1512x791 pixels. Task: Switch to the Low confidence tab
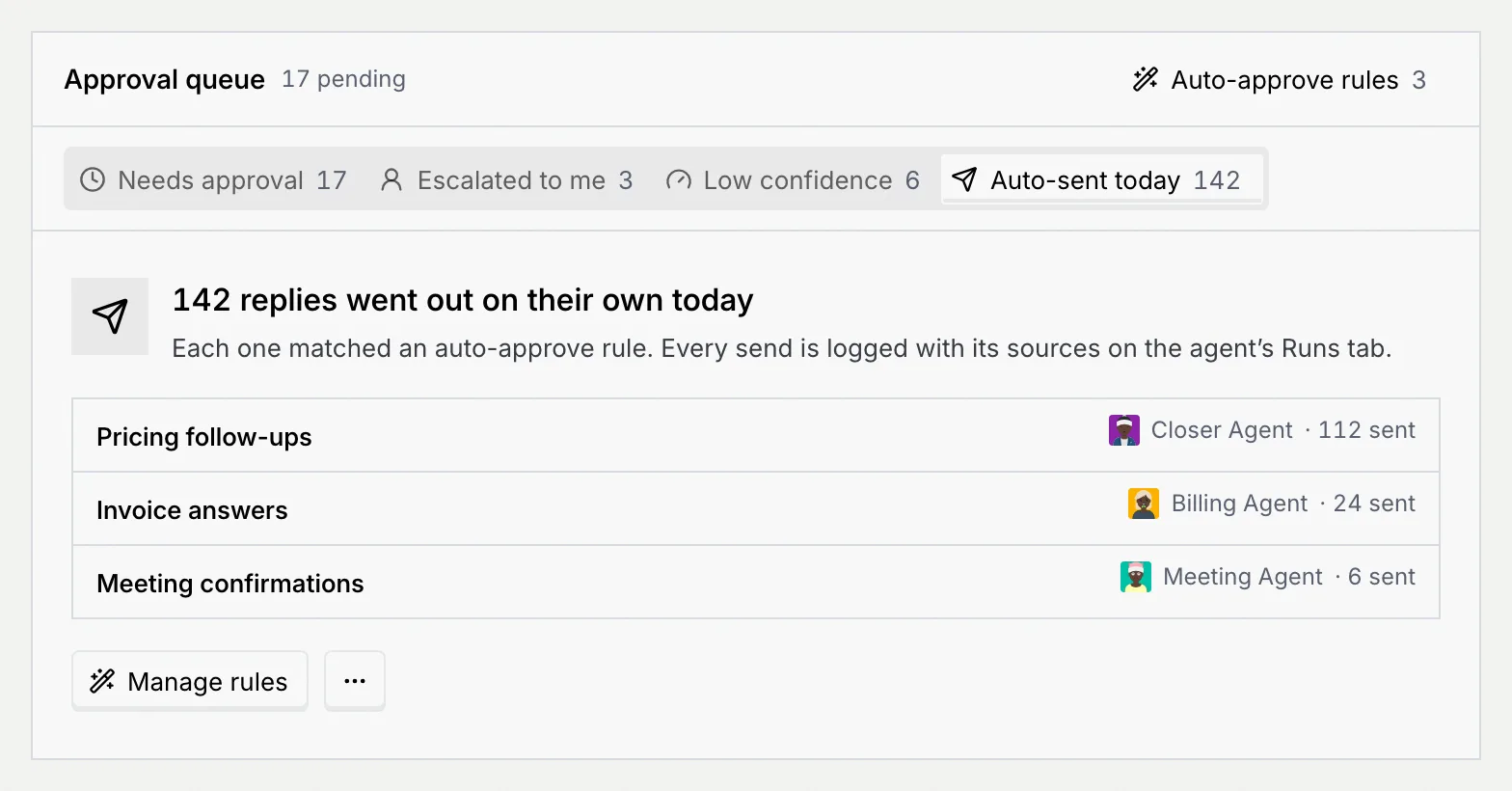793,180
